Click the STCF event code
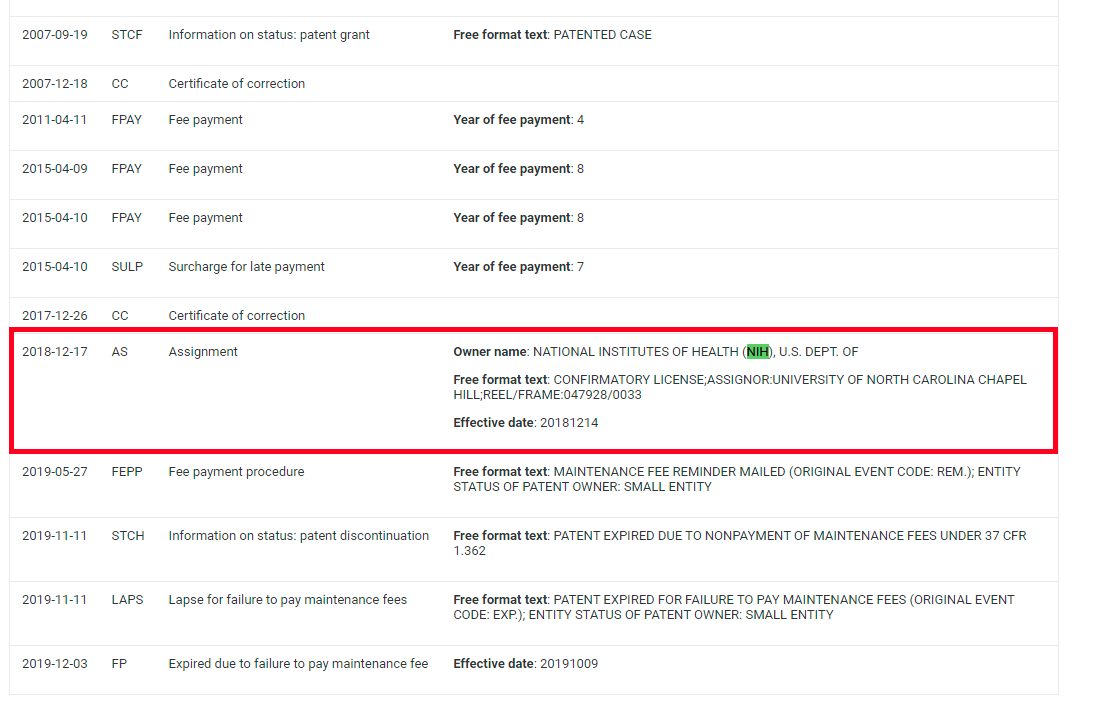The width and height of the screenshot is (1101, 701). (127, 34)
